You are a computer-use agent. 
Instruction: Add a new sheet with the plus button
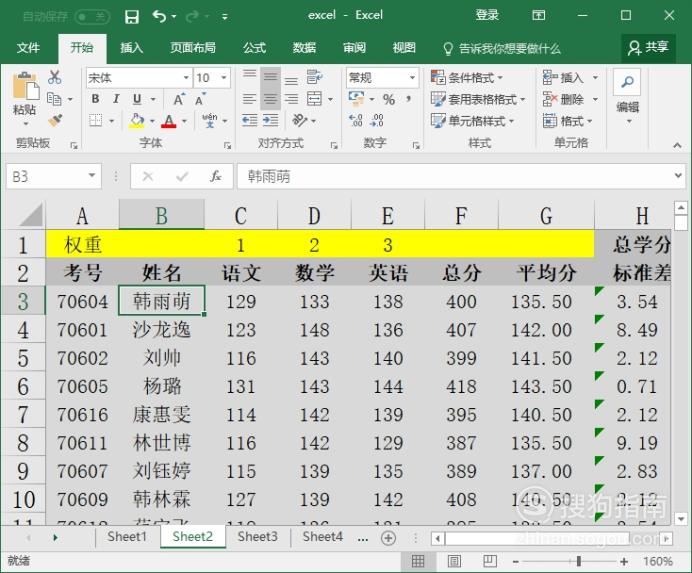(388, 538)
